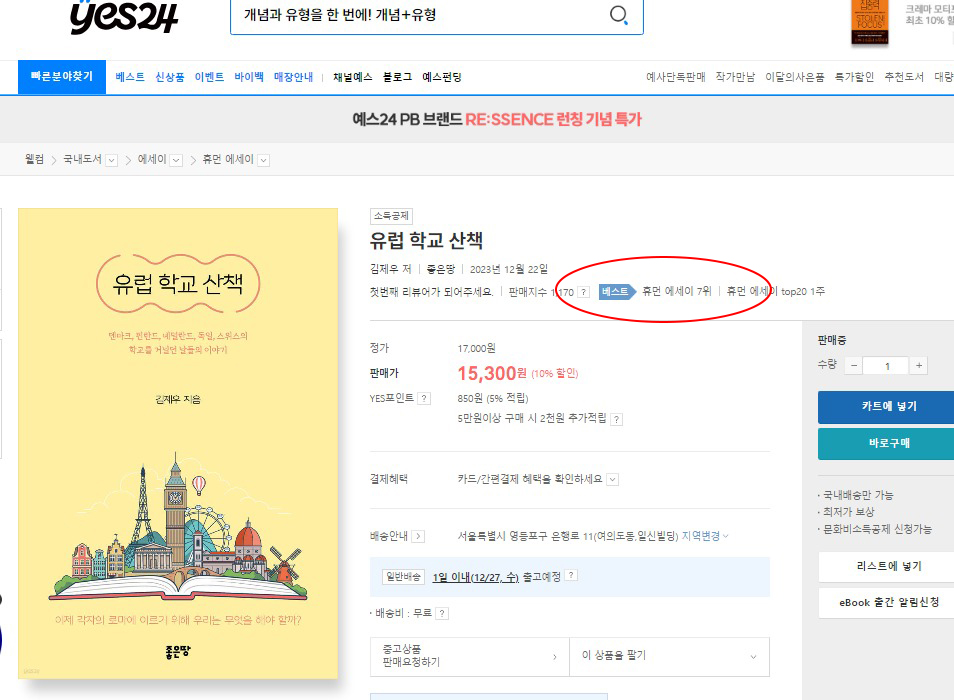Open the 작가만남 link
This screenshot has height=700, width=954.
pos(735,77)
